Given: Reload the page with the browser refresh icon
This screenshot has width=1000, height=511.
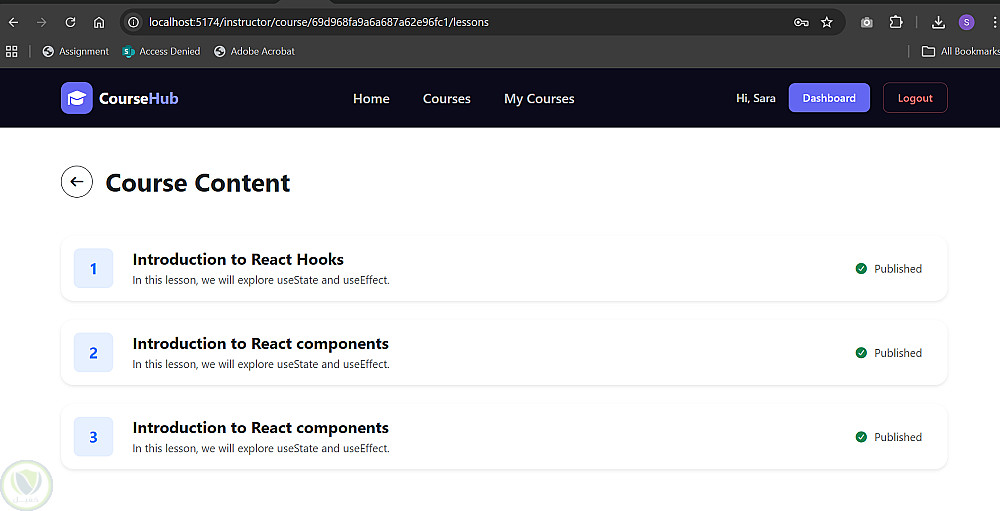Looking at the screenshot, I should tap(70, 22).
